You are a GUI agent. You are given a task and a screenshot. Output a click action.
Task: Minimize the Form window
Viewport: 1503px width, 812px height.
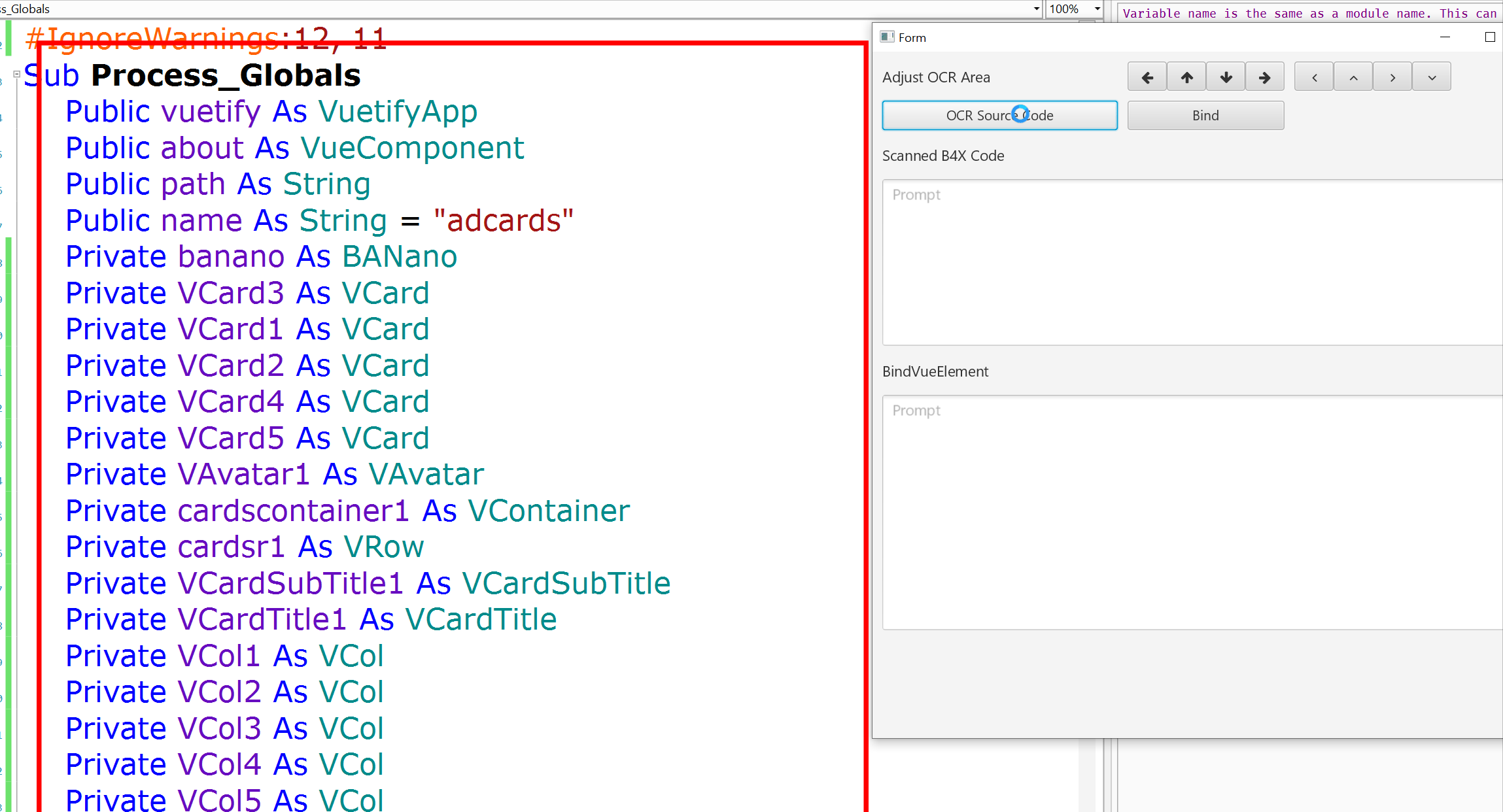(x=1445, y=37)
